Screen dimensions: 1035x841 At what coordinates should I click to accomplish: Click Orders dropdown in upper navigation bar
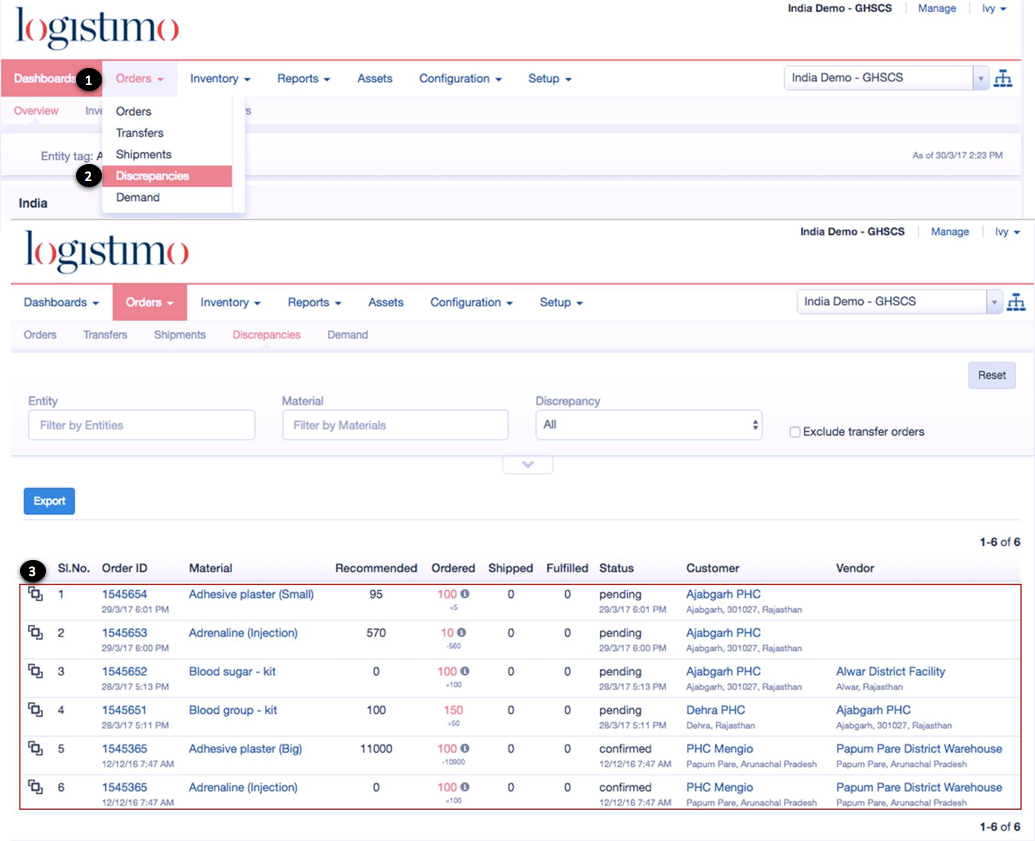coord(139,79)
